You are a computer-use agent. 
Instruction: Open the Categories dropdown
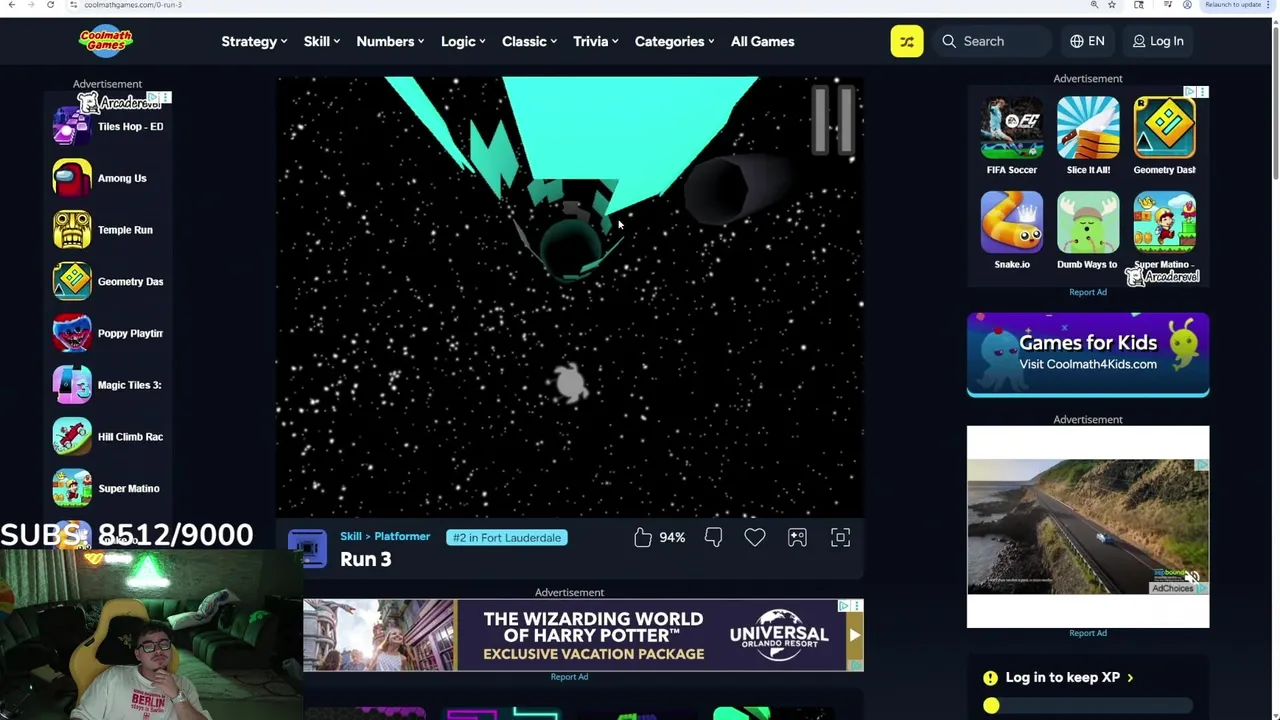point(674,41)
